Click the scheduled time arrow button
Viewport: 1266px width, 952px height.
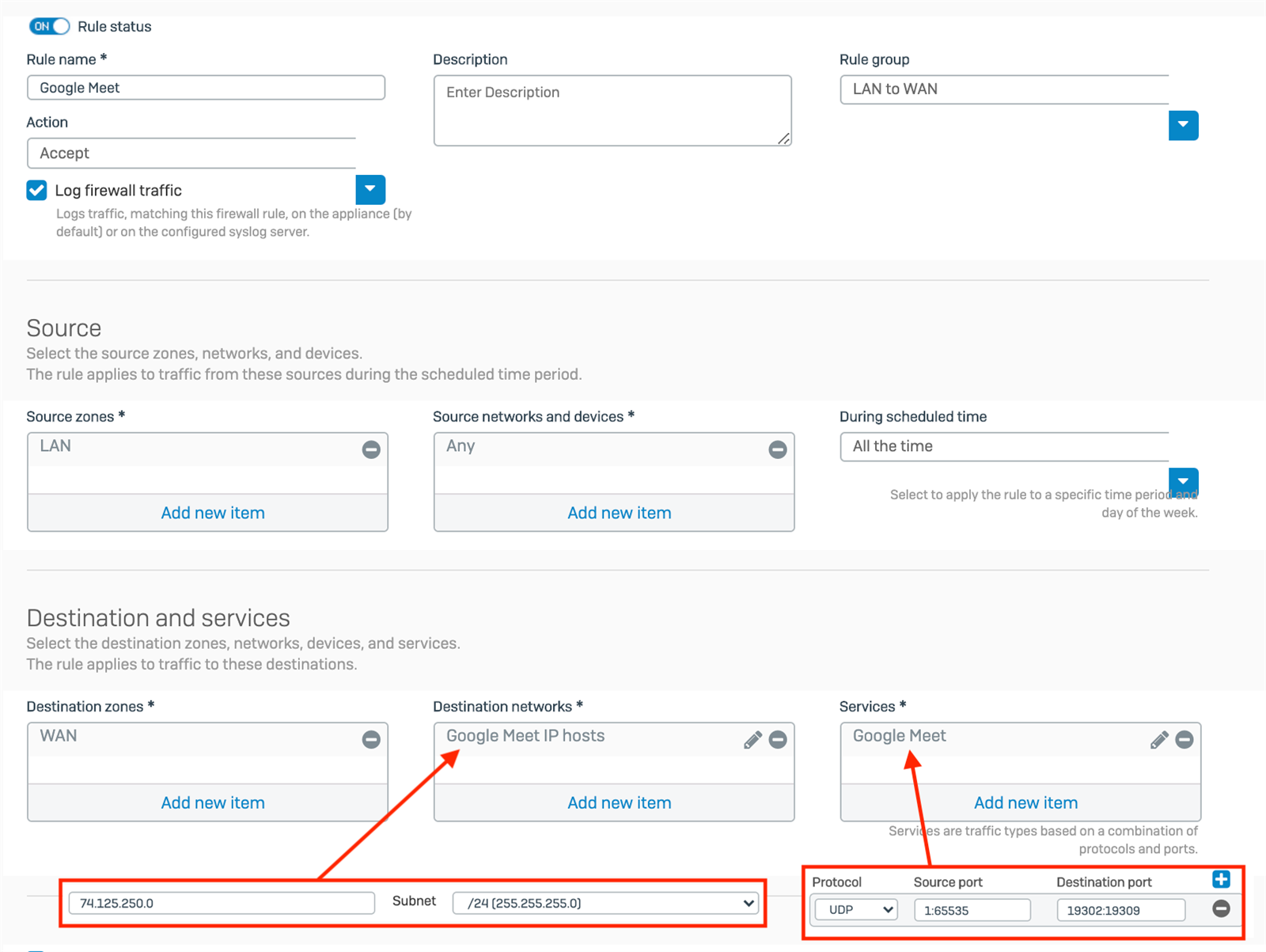pyautogui.click(x=1183, y=482)
